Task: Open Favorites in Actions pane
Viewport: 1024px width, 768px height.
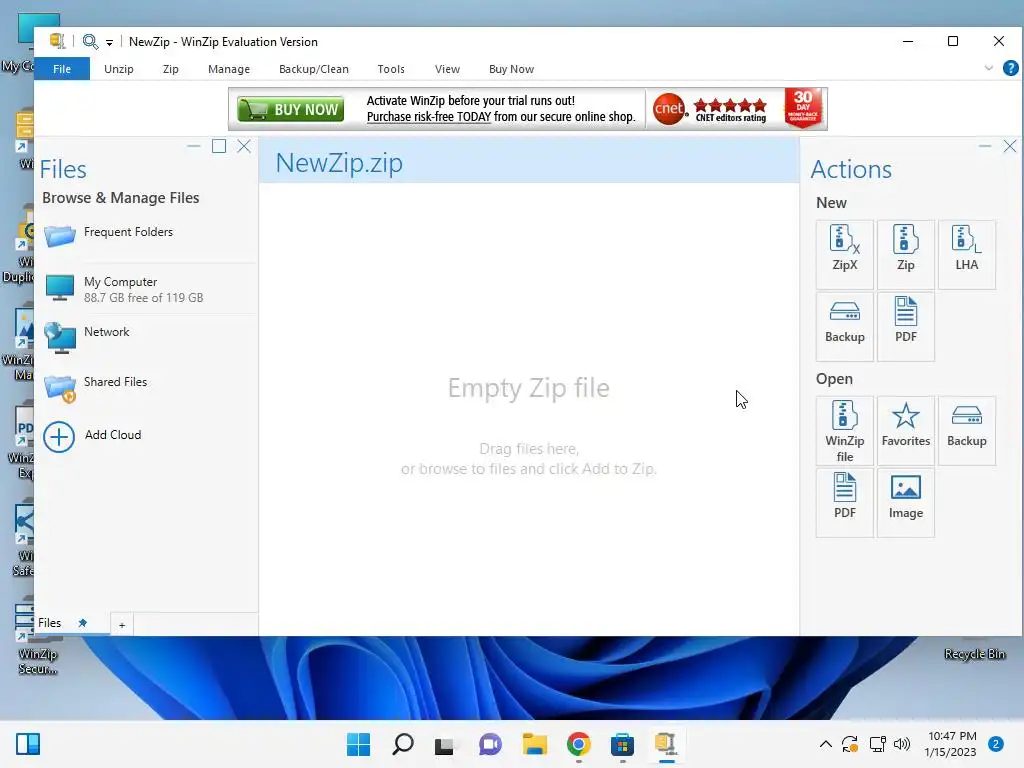Action: click(905, 430)
